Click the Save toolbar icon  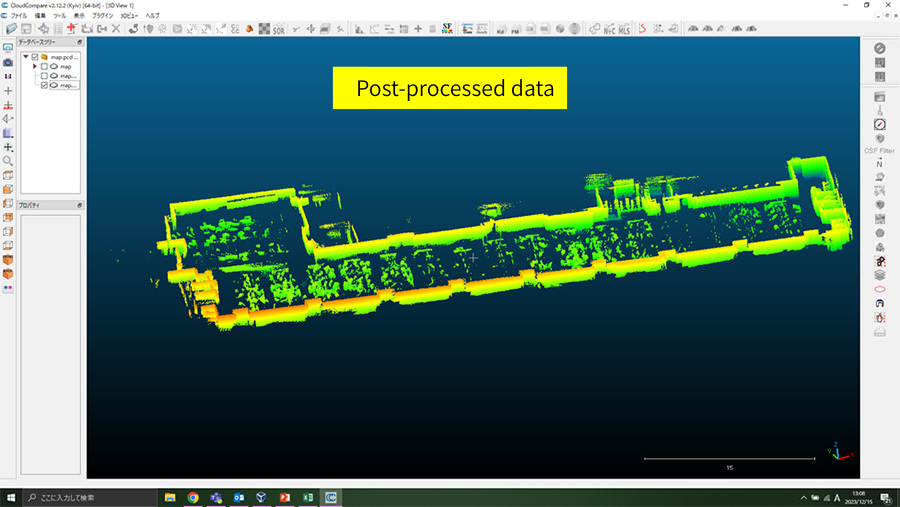coord(26,29)
